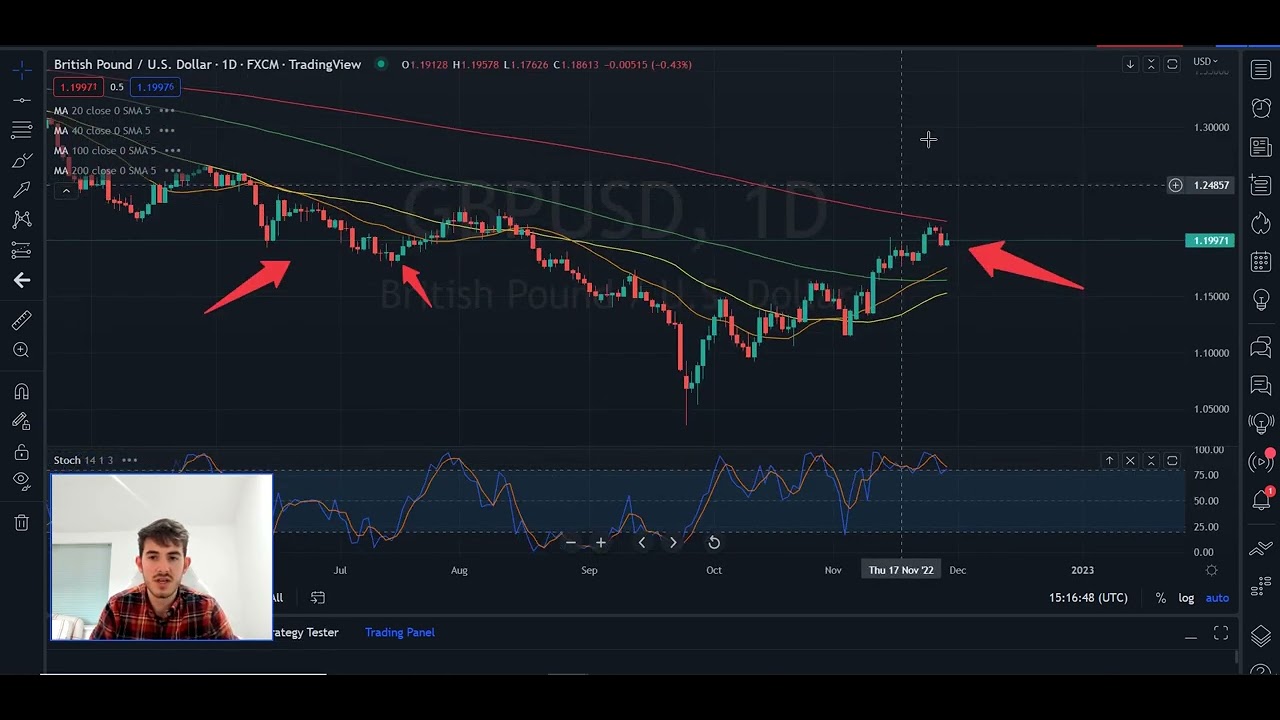Screen dimensions: 1280x720
Task: Maximize the Stoch pane
Action: 1172,460
